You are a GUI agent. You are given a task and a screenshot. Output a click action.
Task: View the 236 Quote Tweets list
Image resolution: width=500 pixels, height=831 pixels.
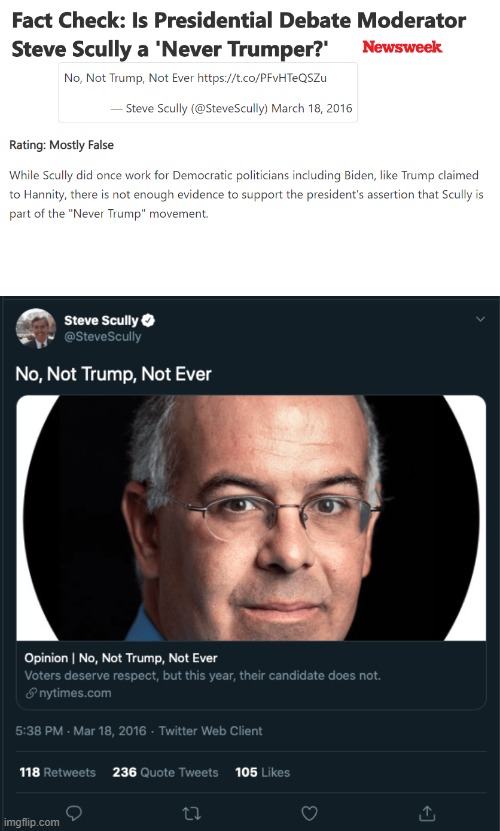pyautogui.click(x=165, y=772)
